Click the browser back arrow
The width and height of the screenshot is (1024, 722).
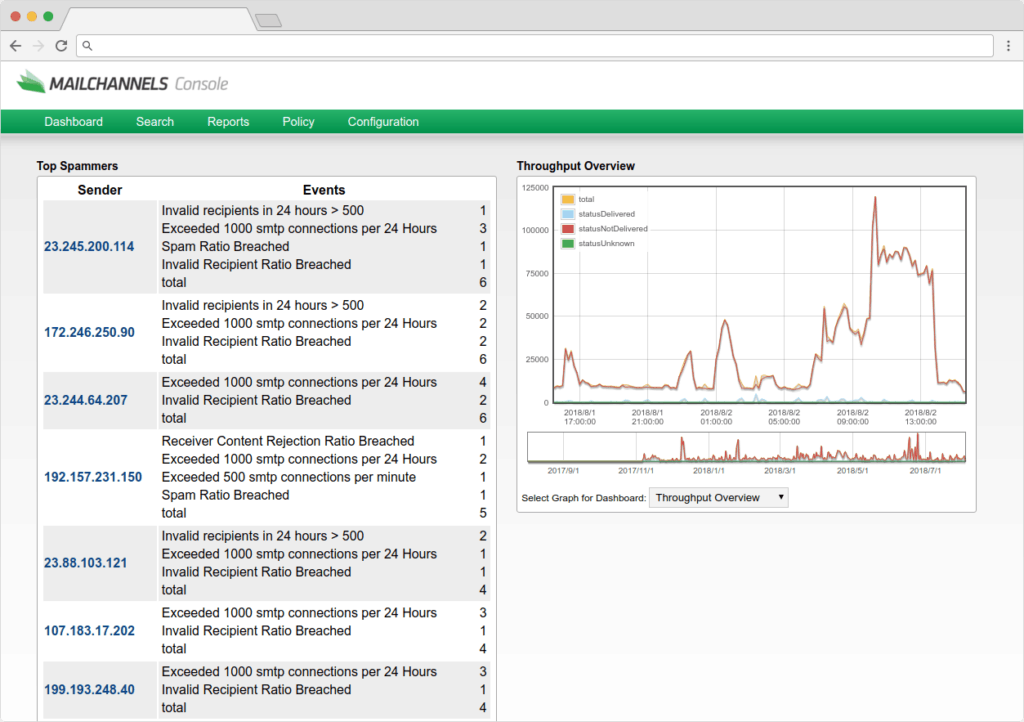(x=16, y=46)
